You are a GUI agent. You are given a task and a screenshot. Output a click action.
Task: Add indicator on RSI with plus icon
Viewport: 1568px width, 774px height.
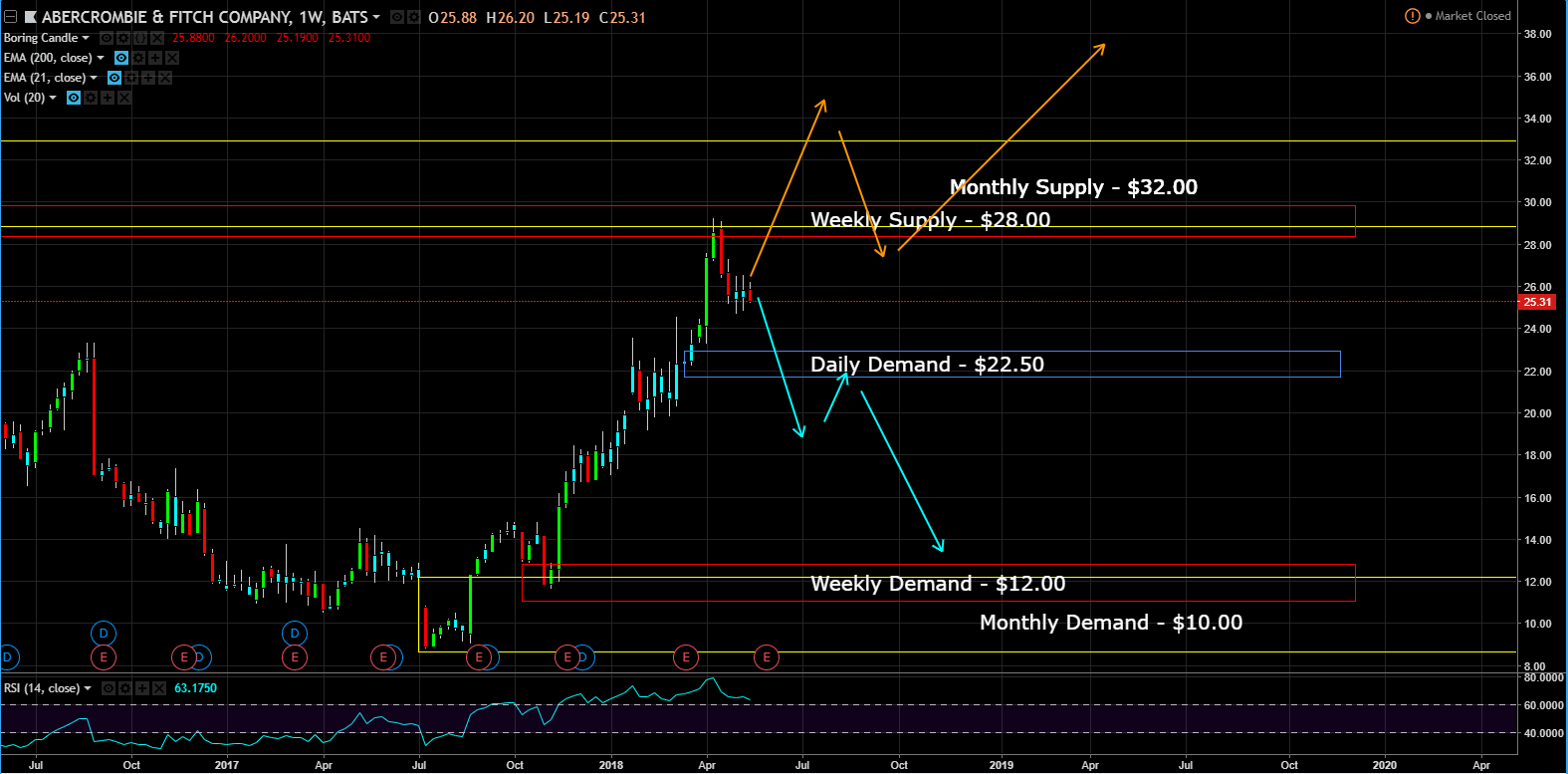tap(143, 688)
